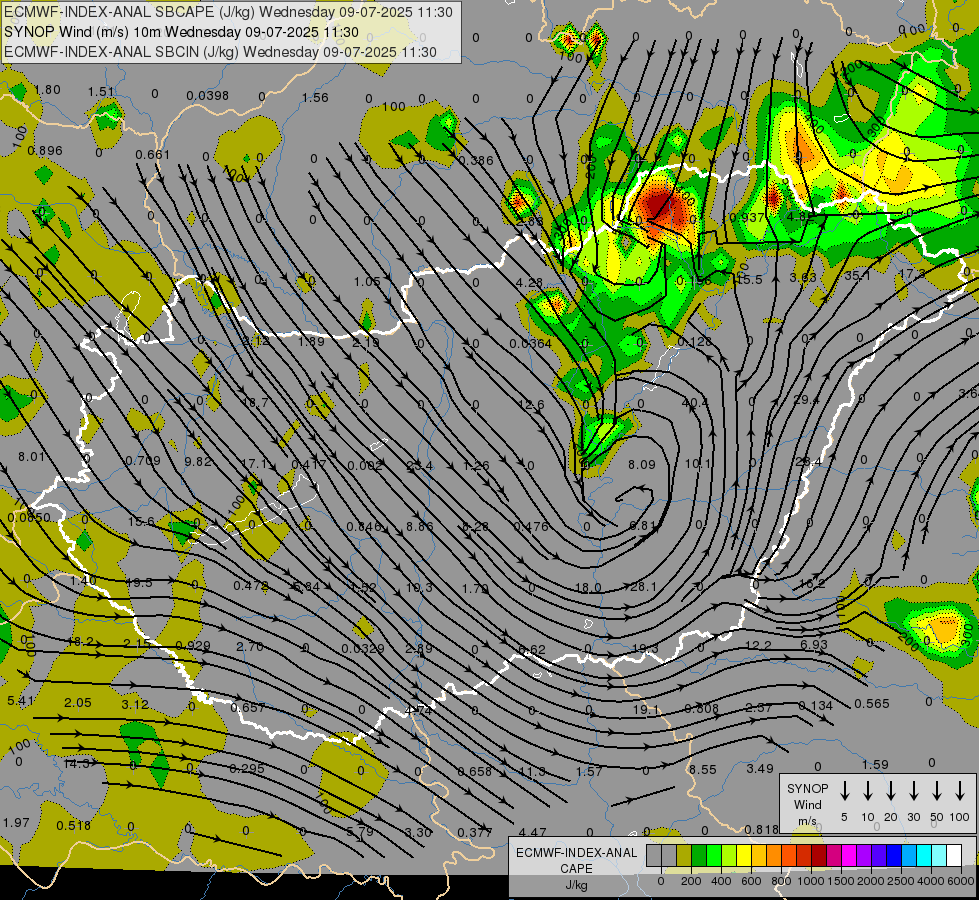The height and width of the screenshot is (900, 979).
Task: Click the map value '0.0329'
Action: click(363, 649)
